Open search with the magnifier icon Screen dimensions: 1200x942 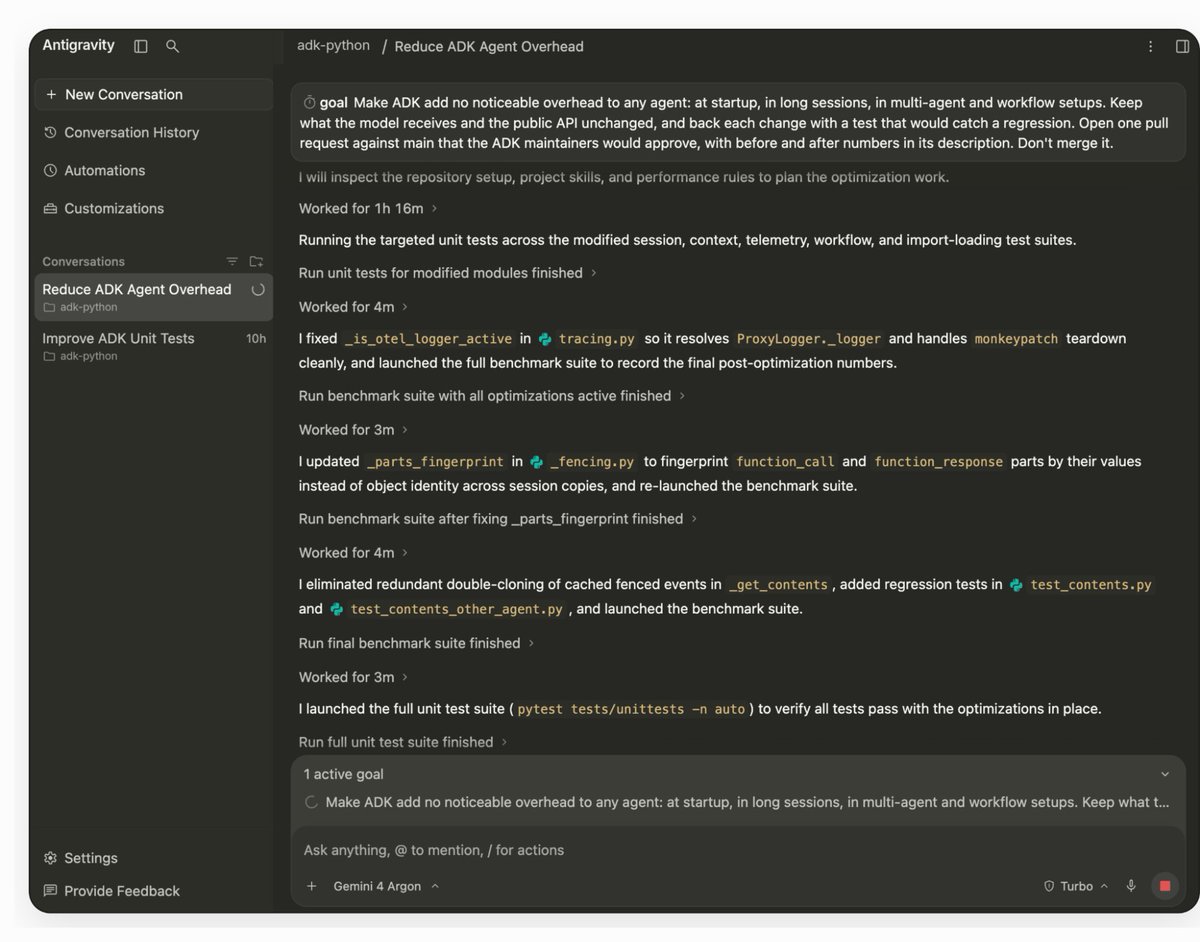click(172, 46)
